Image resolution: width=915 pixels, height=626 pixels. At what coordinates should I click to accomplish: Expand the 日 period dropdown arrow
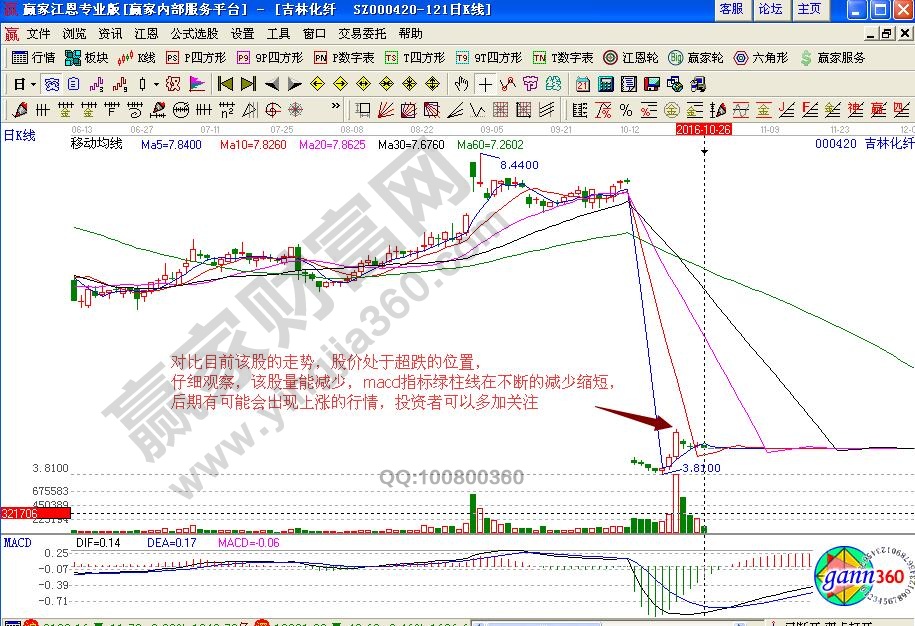point(33,84)
